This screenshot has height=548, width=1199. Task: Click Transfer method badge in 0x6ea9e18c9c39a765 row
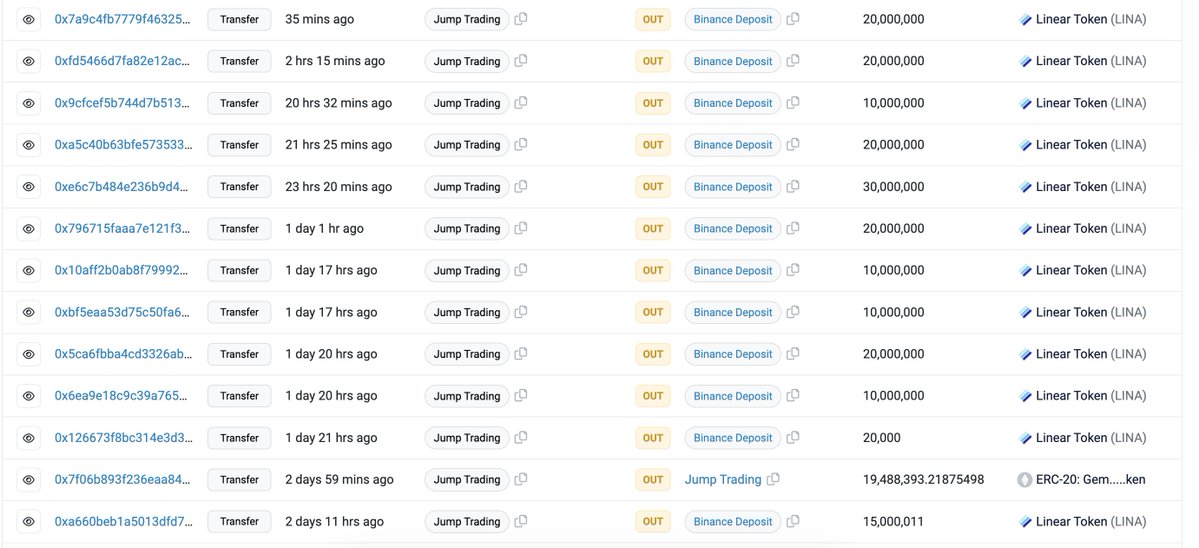click(239, 396)
